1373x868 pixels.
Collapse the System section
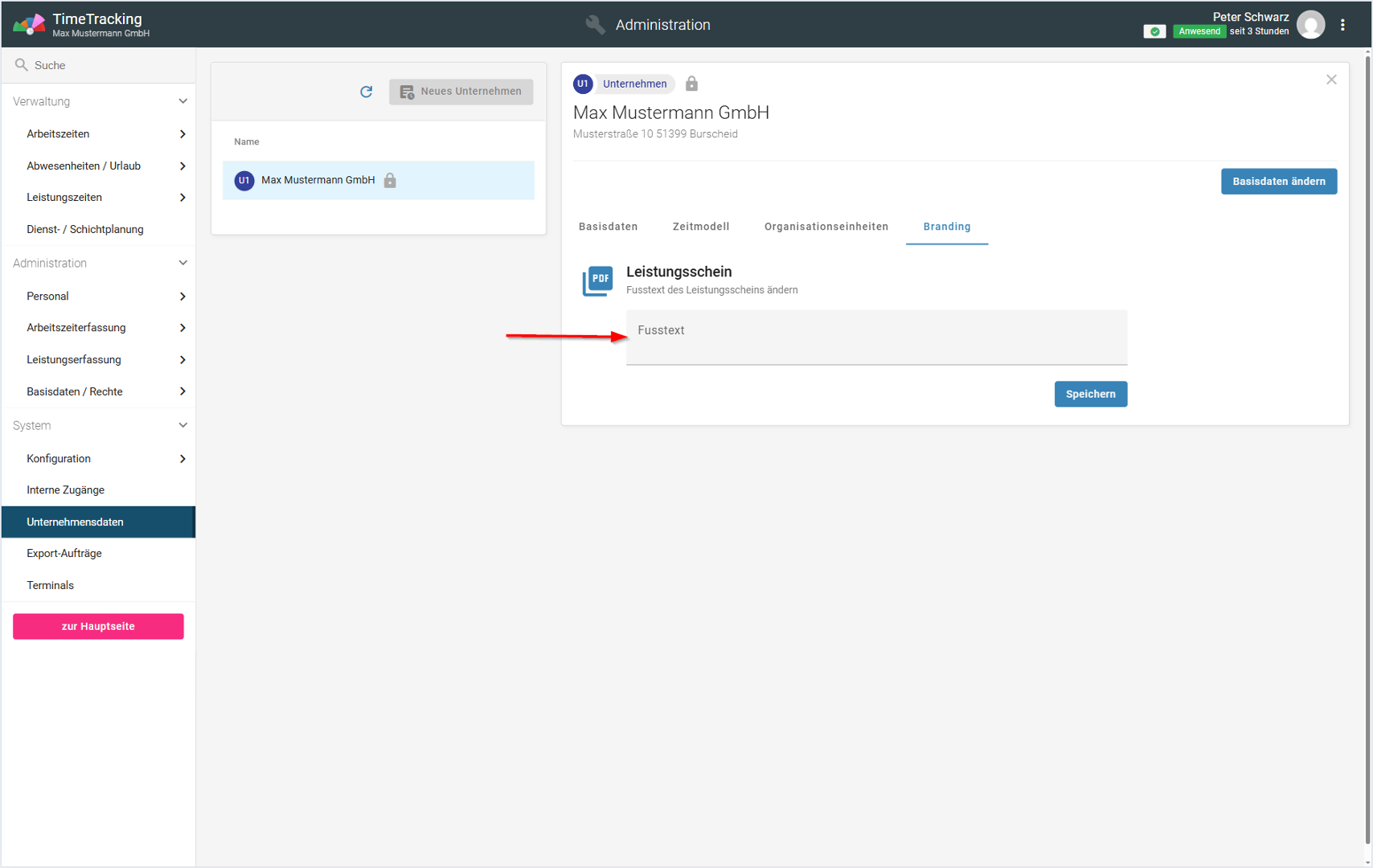[x=182, y=425]
